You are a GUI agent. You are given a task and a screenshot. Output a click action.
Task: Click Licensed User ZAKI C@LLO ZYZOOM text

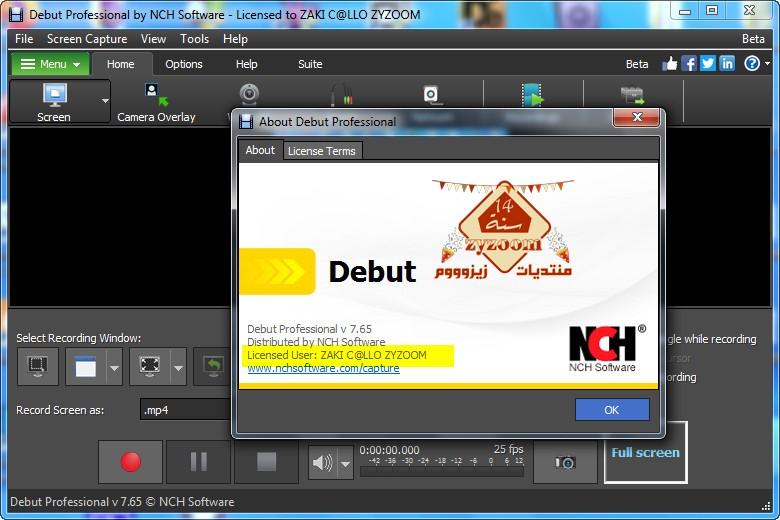(337, 355)
